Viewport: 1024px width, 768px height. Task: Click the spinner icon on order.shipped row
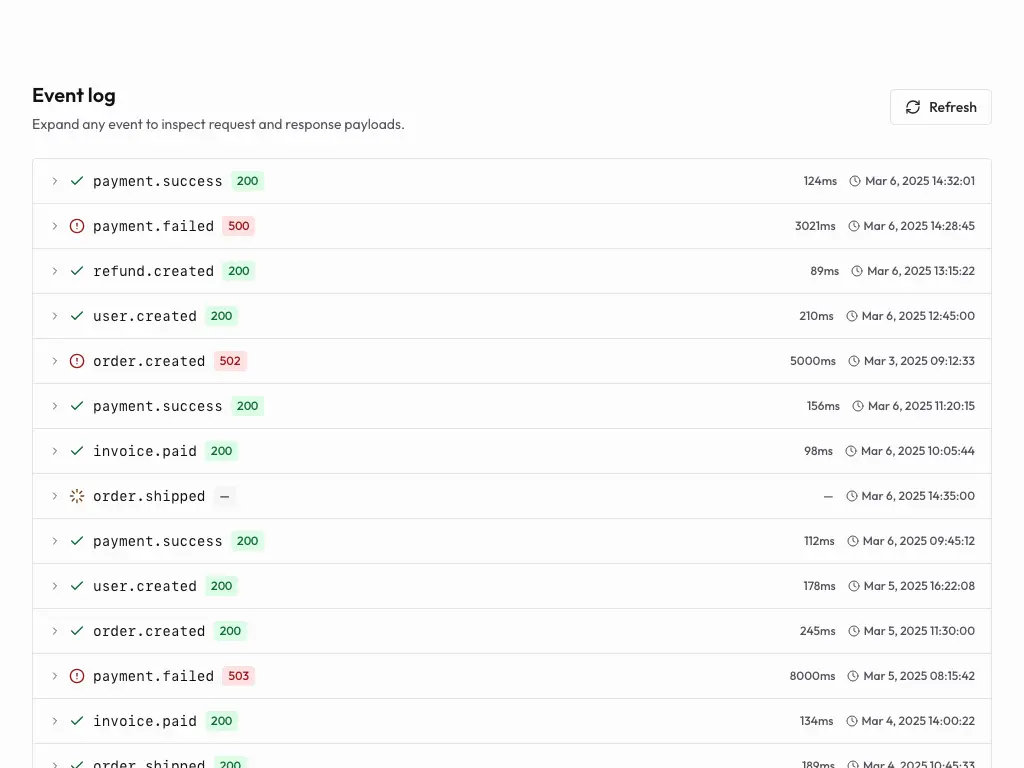[x=77, y=496]
